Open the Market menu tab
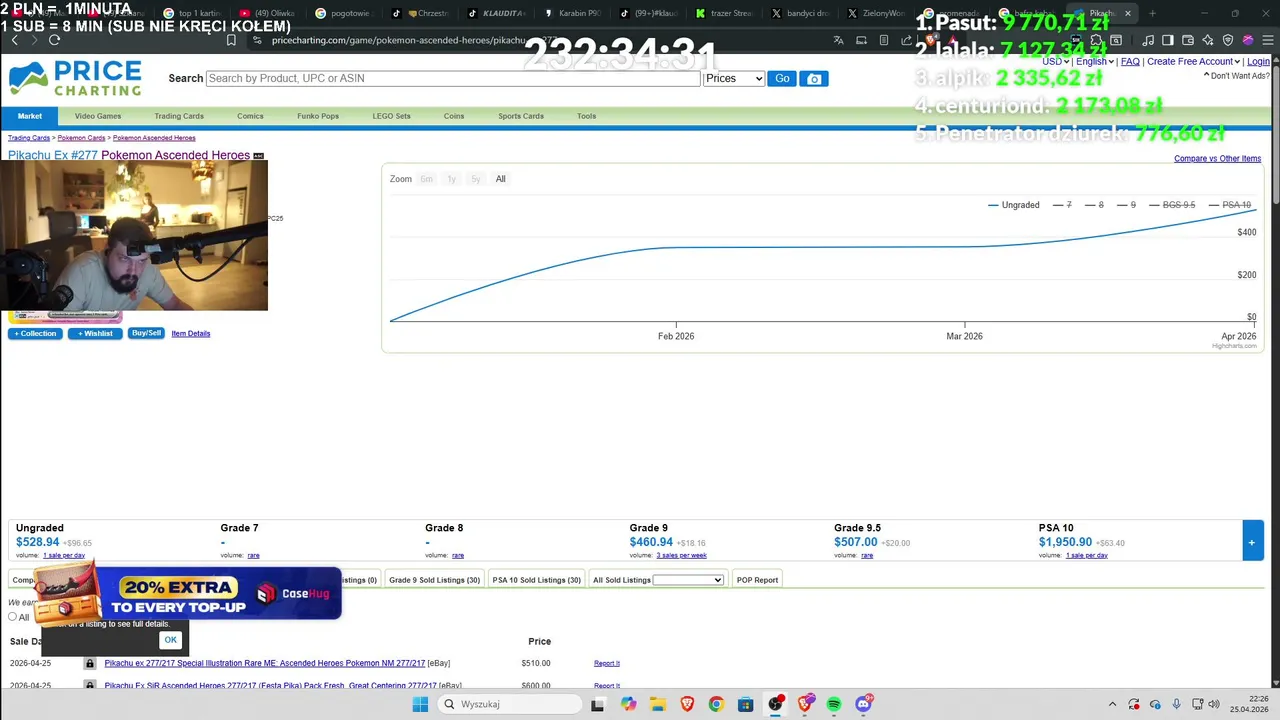1280x720 pixels. (30, 116)
